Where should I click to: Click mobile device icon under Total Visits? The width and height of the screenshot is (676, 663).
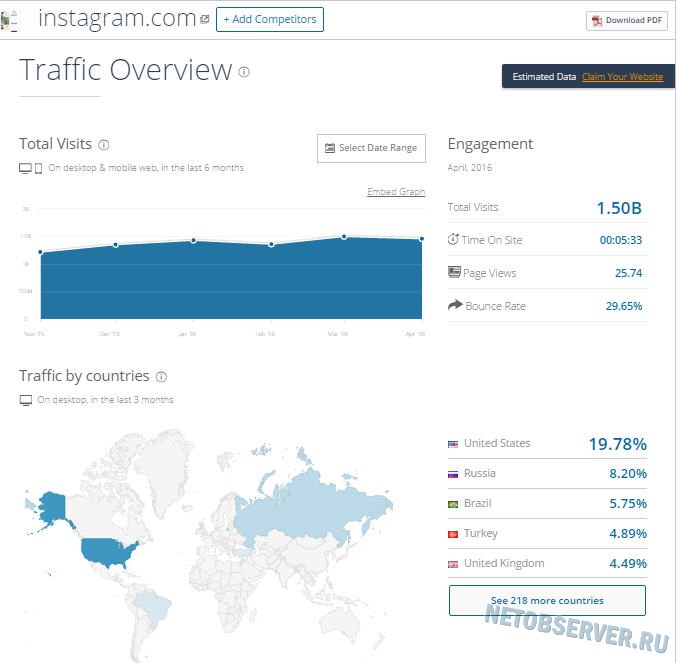coord(38,168)
